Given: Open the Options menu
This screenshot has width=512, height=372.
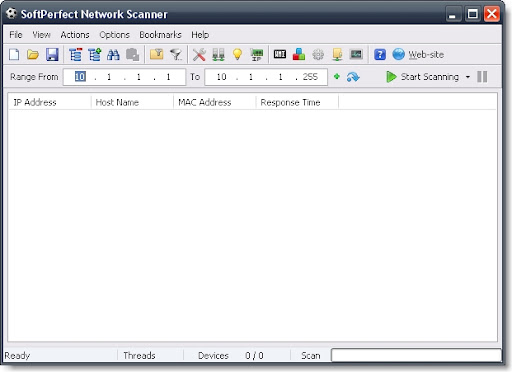Looking at the screenshot, I should pyautogui.click(x=114, y=35).
